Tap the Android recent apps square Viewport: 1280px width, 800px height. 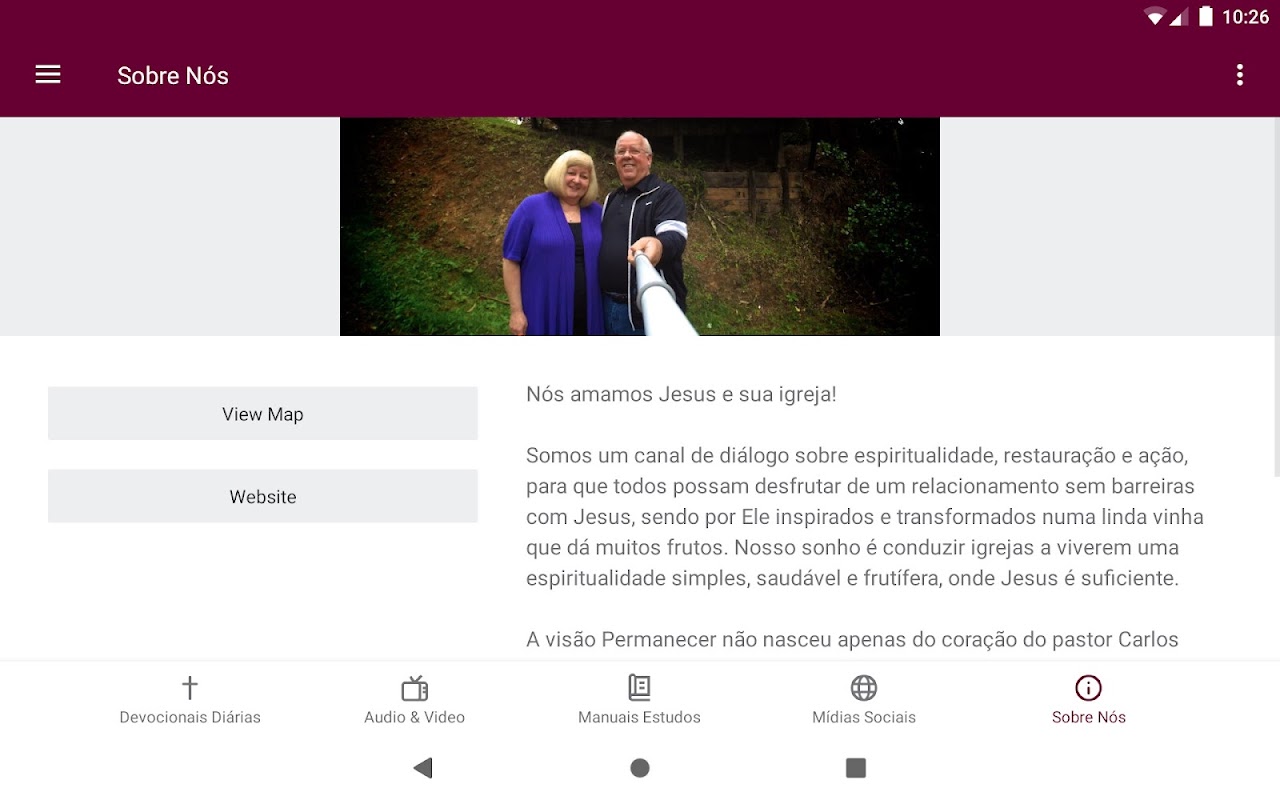click(856, 768)
